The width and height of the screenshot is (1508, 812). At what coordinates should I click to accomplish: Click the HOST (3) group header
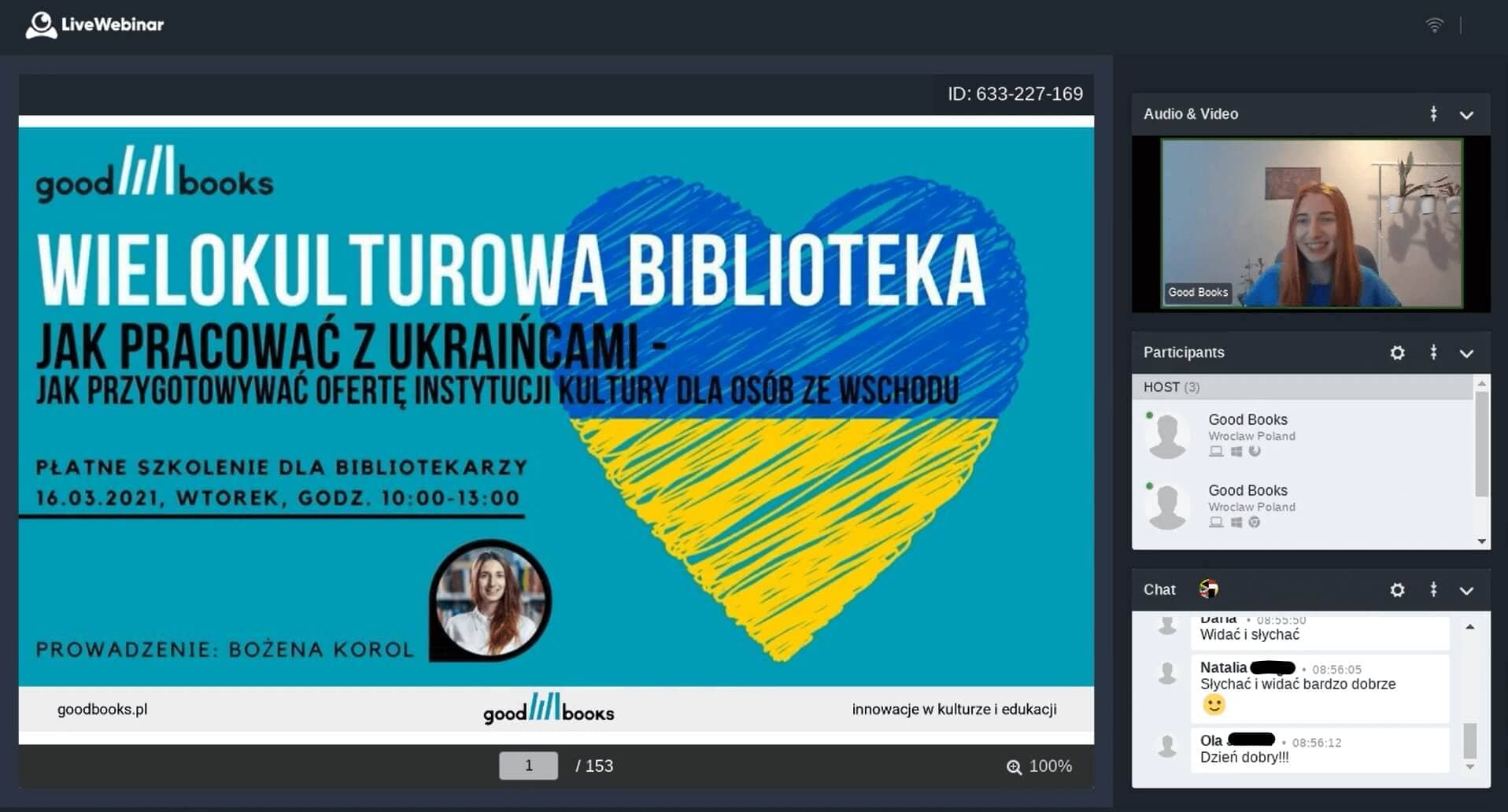click(x=1303, y=386)
